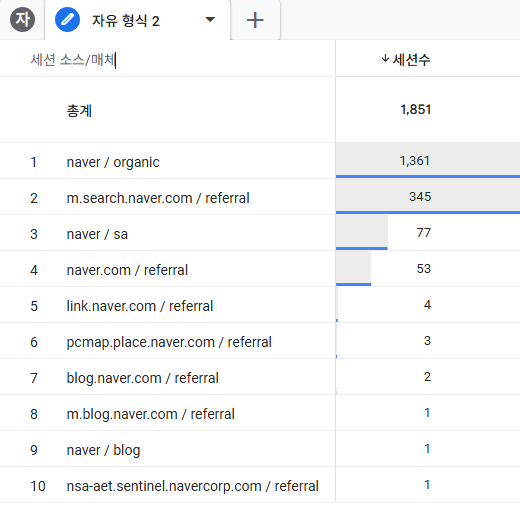520x509 pixels.
Task: Click the sessions value for naver / blog
Action: click(x=427, y=449)
